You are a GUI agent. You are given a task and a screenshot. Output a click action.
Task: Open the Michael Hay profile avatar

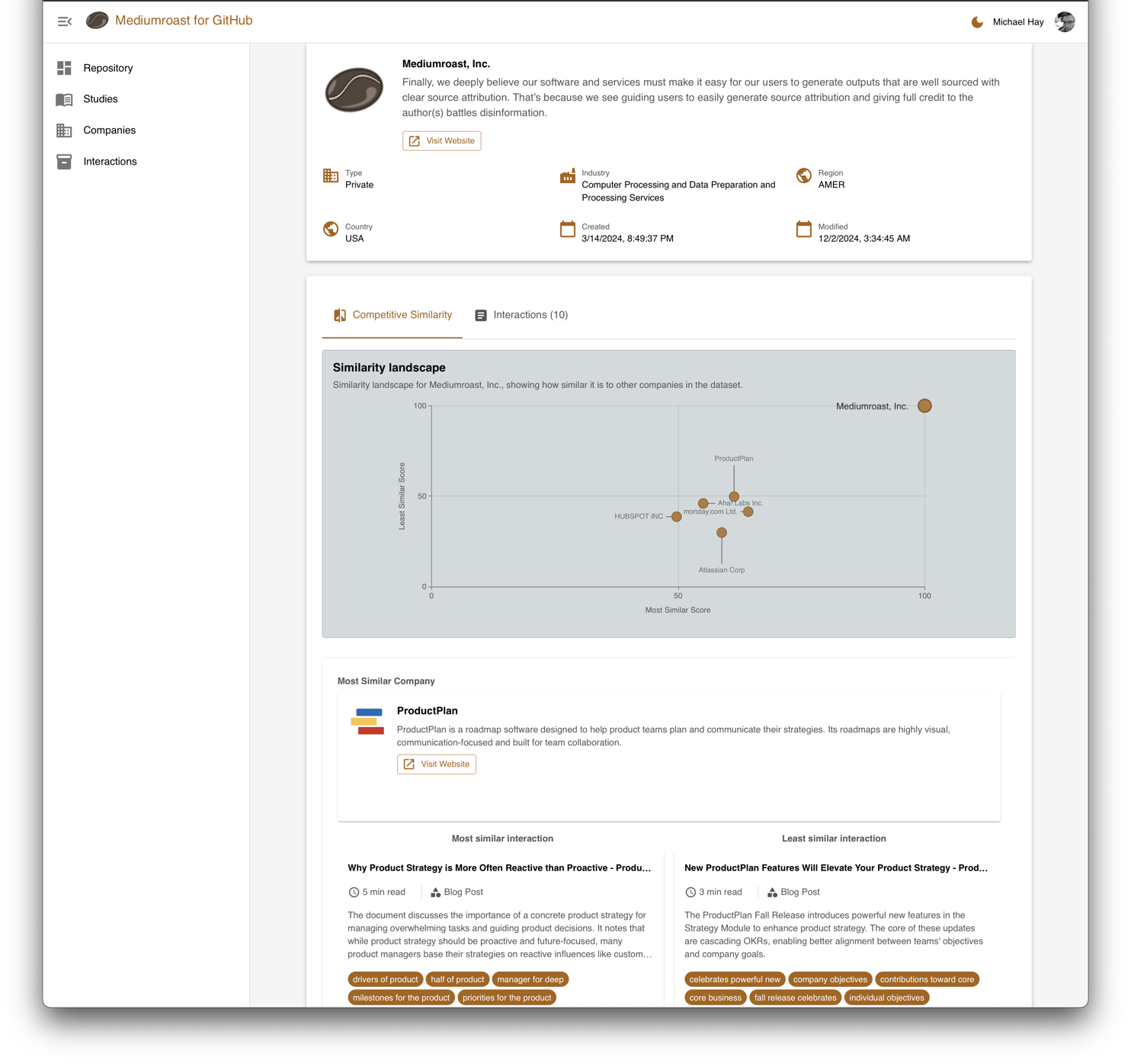pyautogui.click(x=1064, y=21)
